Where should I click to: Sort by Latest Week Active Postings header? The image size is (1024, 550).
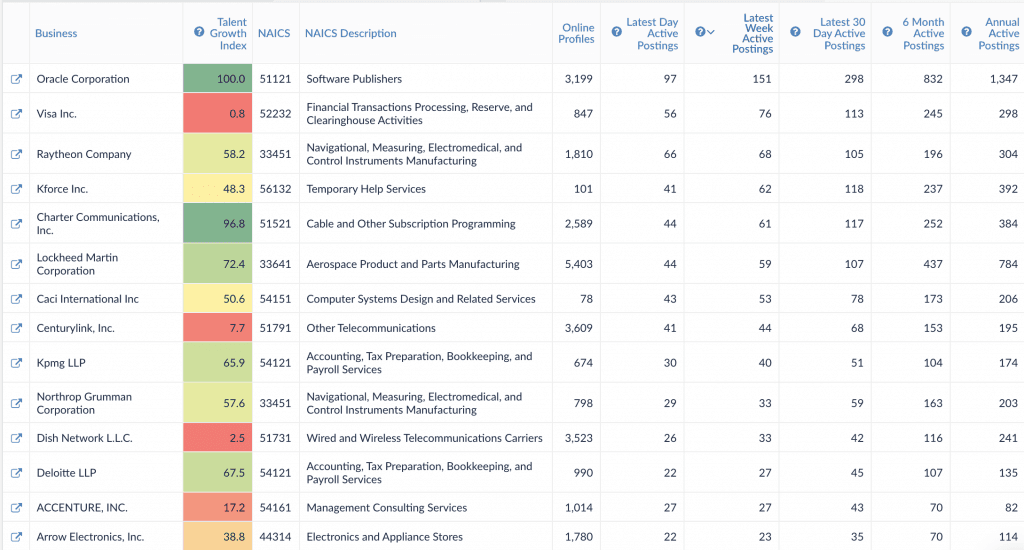pyautogui.click(x=752, y=33)
